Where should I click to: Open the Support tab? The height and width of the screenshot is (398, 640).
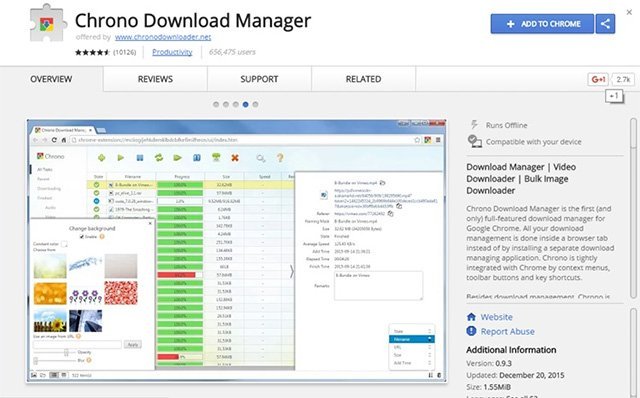click(x=259, y=79)
